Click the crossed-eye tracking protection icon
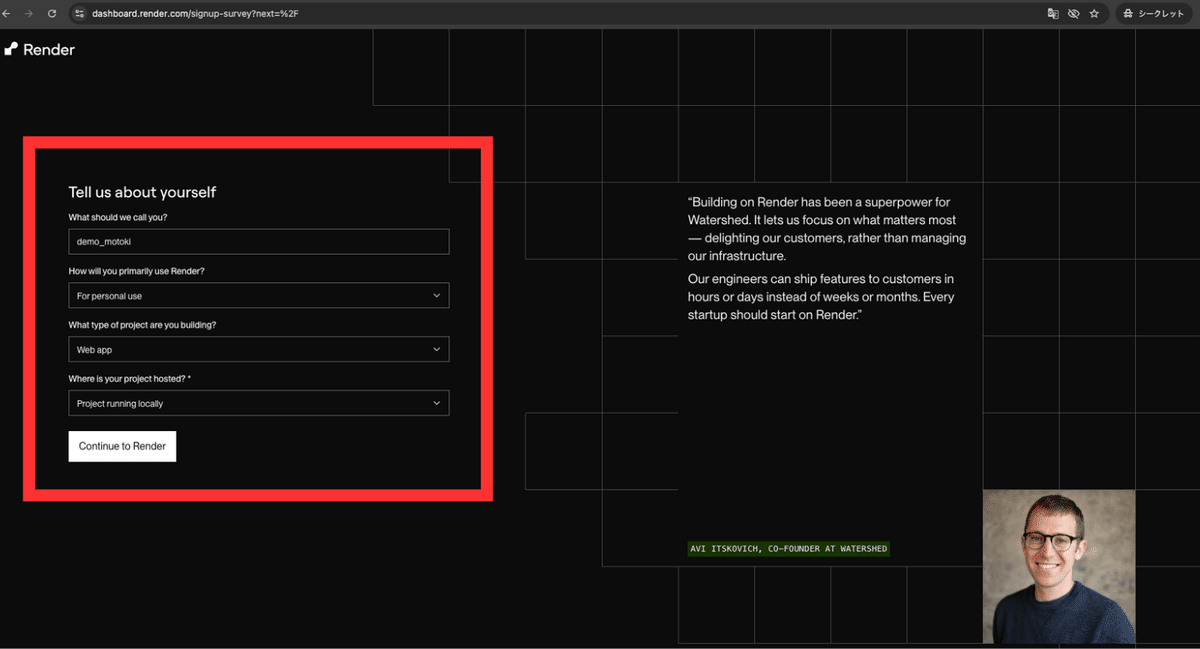The height and width of the screenshot is (649, 1200). click(1074, 14)
